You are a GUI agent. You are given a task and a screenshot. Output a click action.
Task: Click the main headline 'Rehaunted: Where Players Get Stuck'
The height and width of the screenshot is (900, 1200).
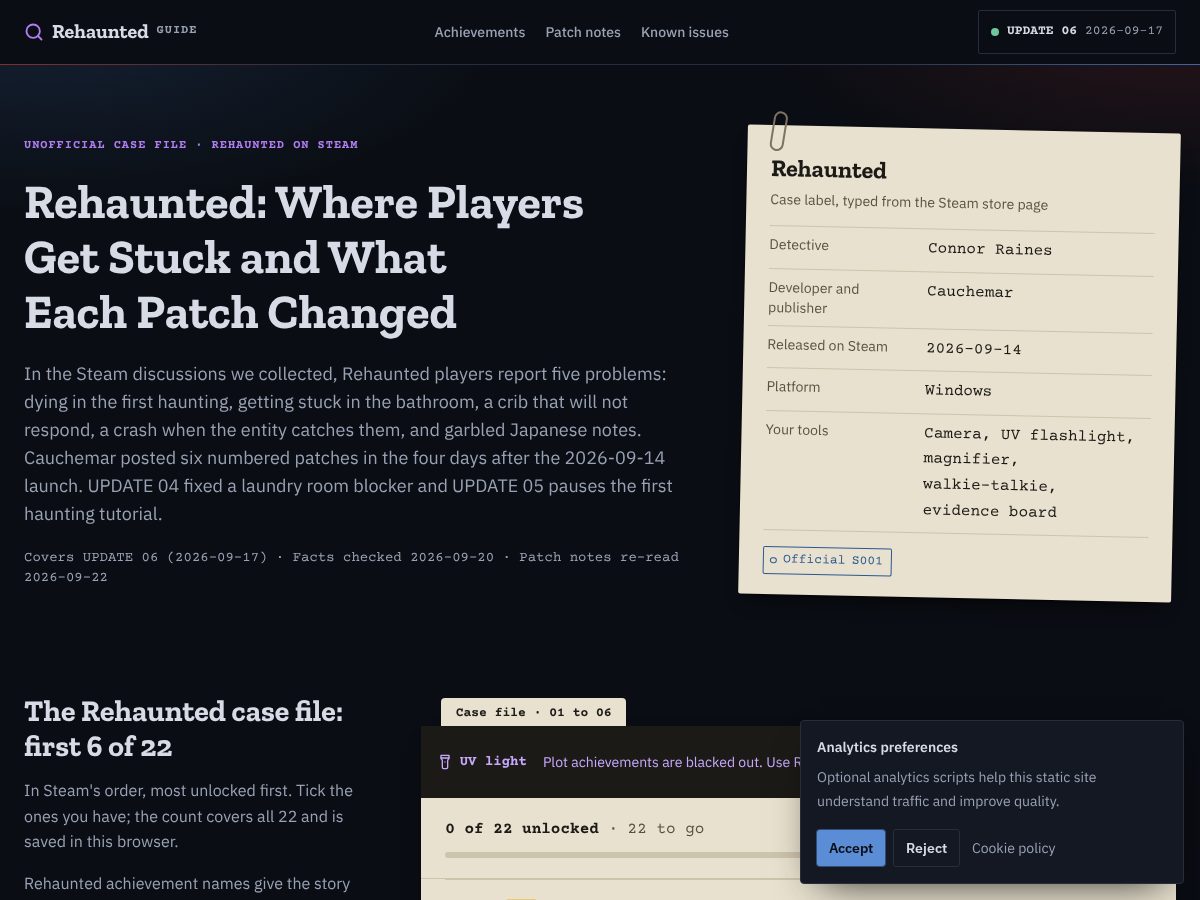click(304, 258)
